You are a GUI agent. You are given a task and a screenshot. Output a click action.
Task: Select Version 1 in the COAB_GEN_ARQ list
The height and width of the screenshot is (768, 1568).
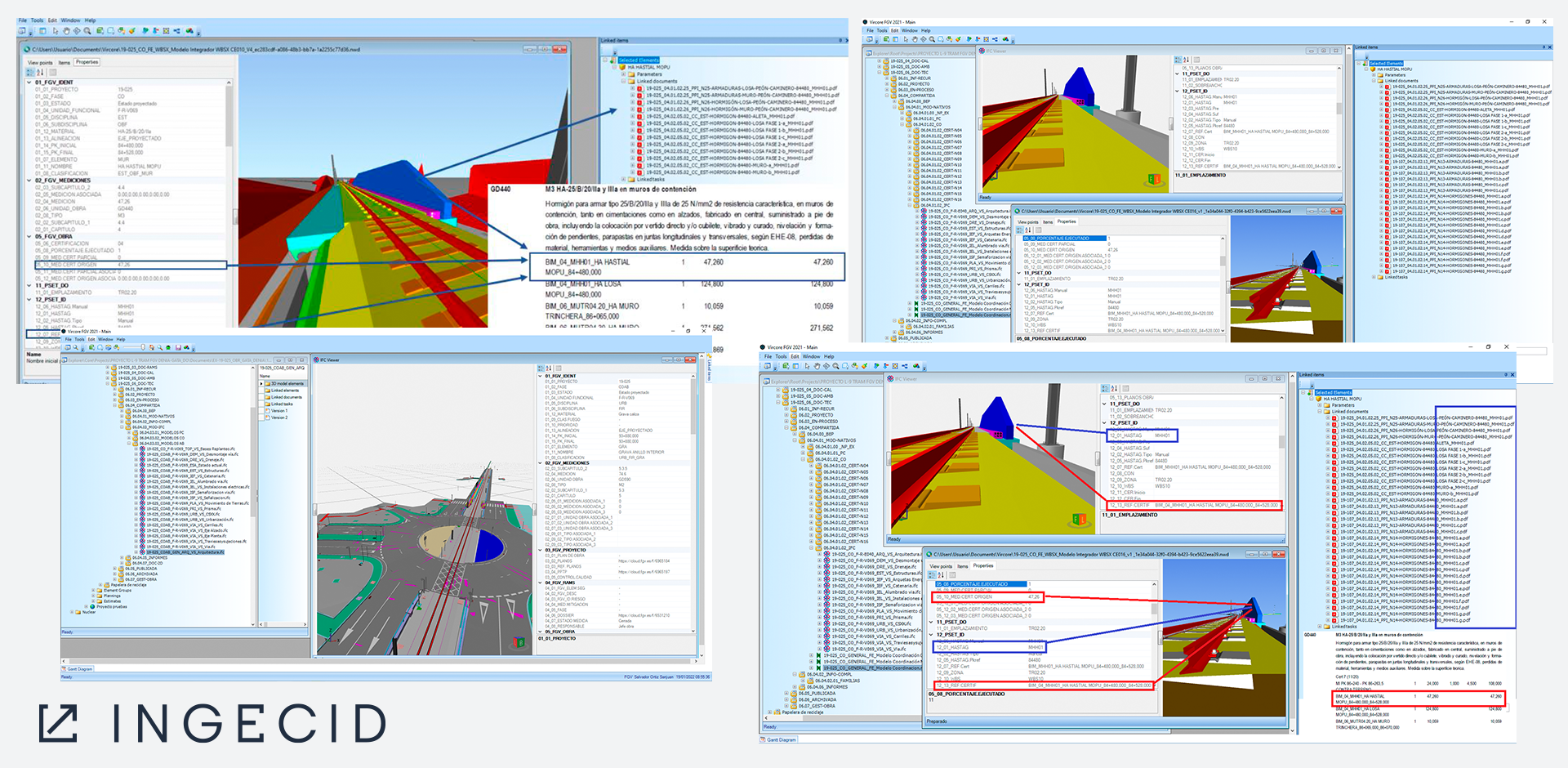(x=279, y=410)
